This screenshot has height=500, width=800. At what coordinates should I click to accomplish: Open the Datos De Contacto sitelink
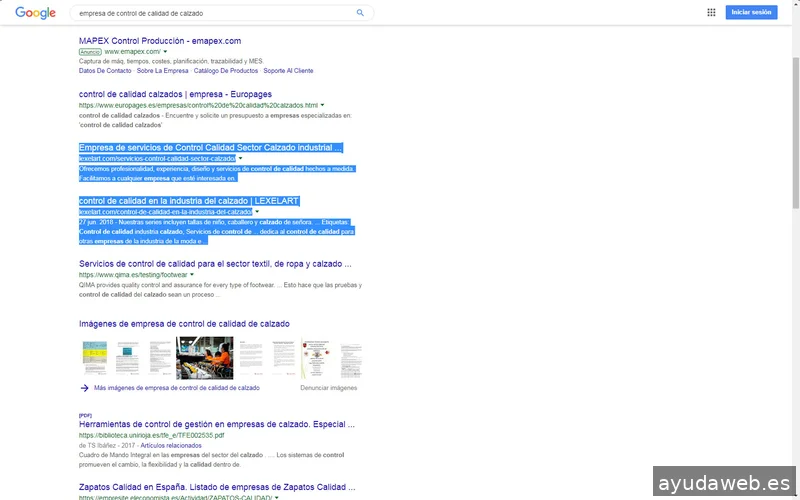105,71
